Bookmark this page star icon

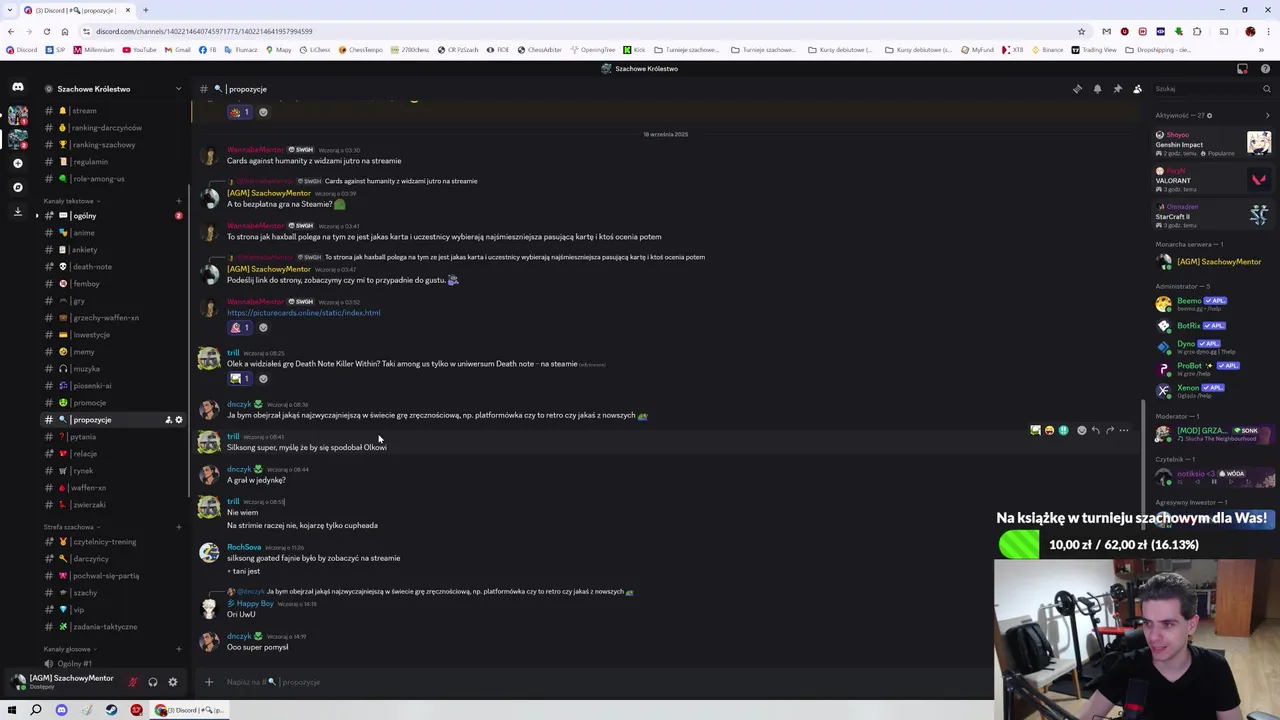[1081, 31]
